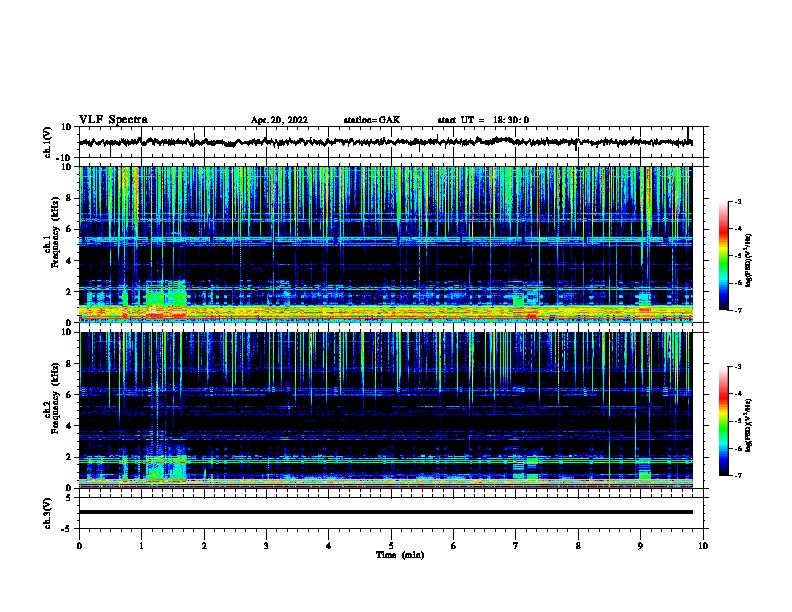Click time axis tick label "3"

266,546
